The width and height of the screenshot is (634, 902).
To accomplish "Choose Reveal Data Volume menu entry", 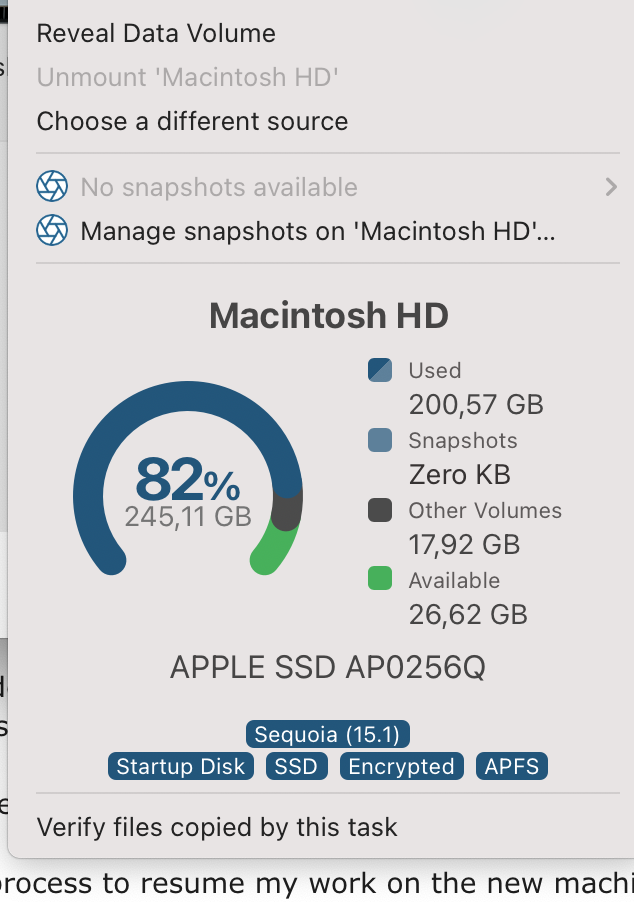I will point(156,33).
